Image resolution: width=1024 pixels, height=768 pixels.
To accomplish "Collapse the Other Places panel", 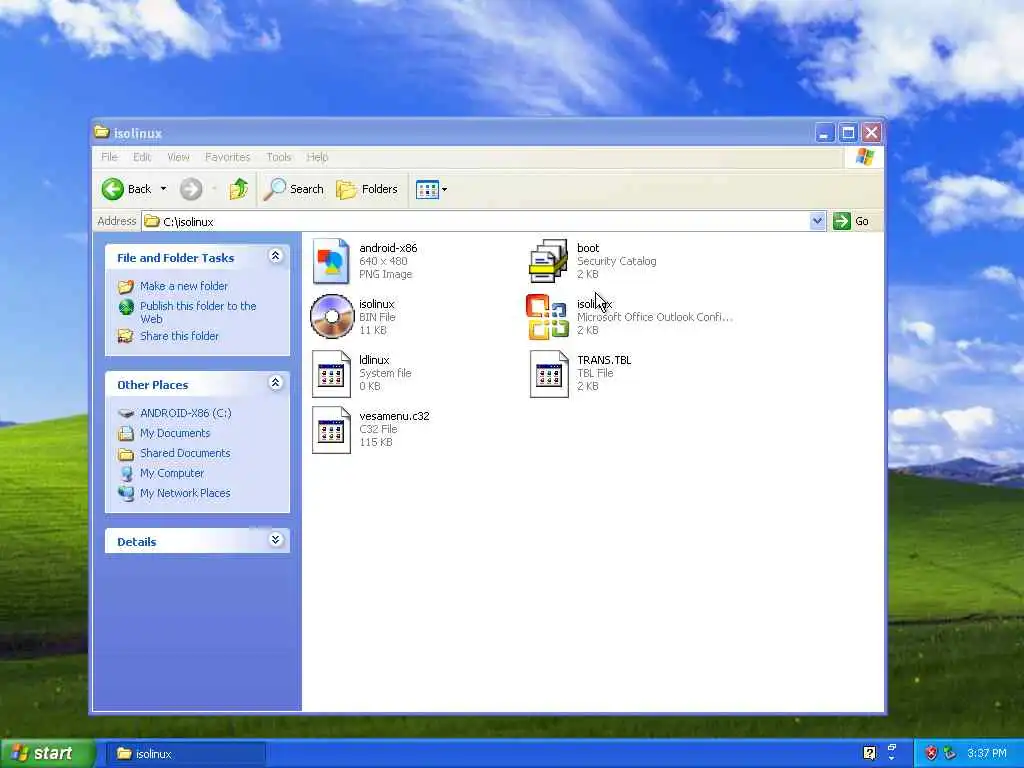I will point(276,383).
